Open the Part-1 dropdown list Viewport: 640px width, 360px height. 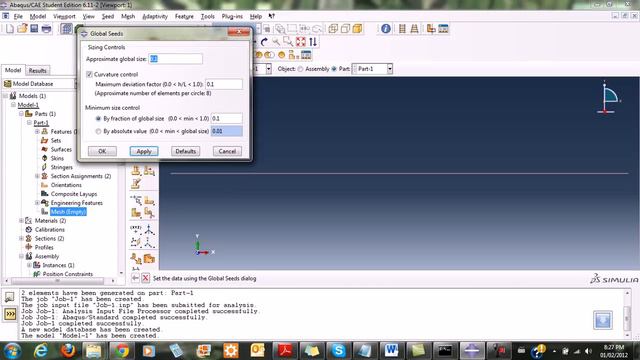point(390,69)
